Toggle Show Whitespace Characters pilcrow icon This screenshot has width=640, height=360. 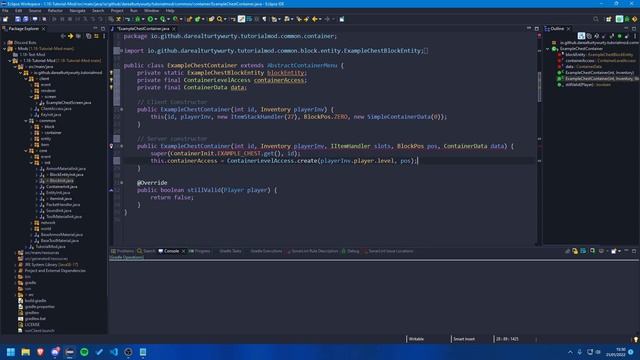pyautogui.click(x=264, y=19)
